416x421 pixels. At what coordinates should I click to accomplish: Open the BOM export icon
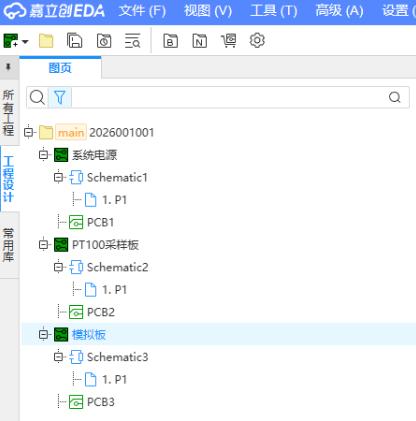(170, 41)
